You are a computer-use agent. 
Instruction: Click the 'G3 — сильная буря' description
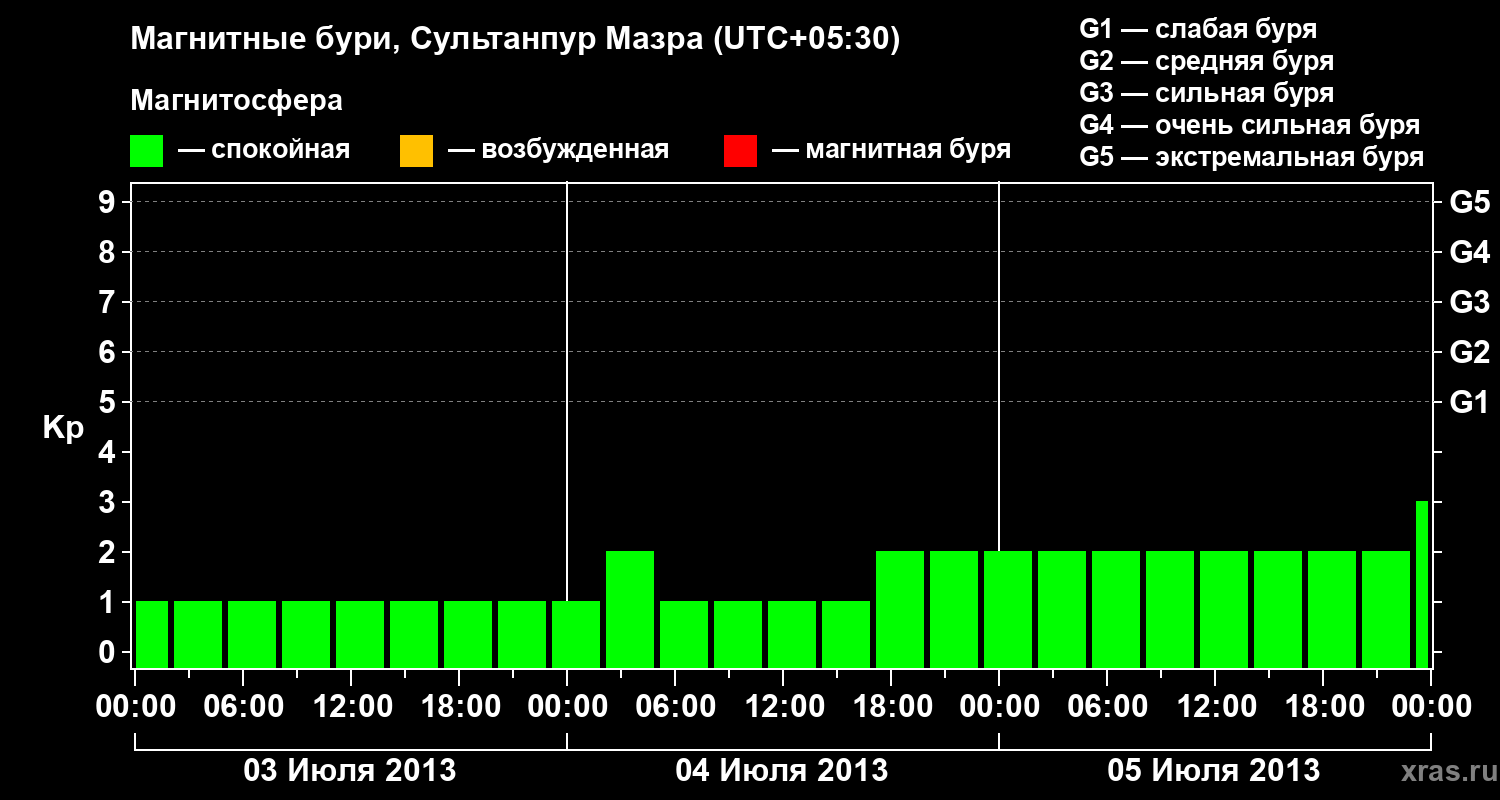point(1207,93)
